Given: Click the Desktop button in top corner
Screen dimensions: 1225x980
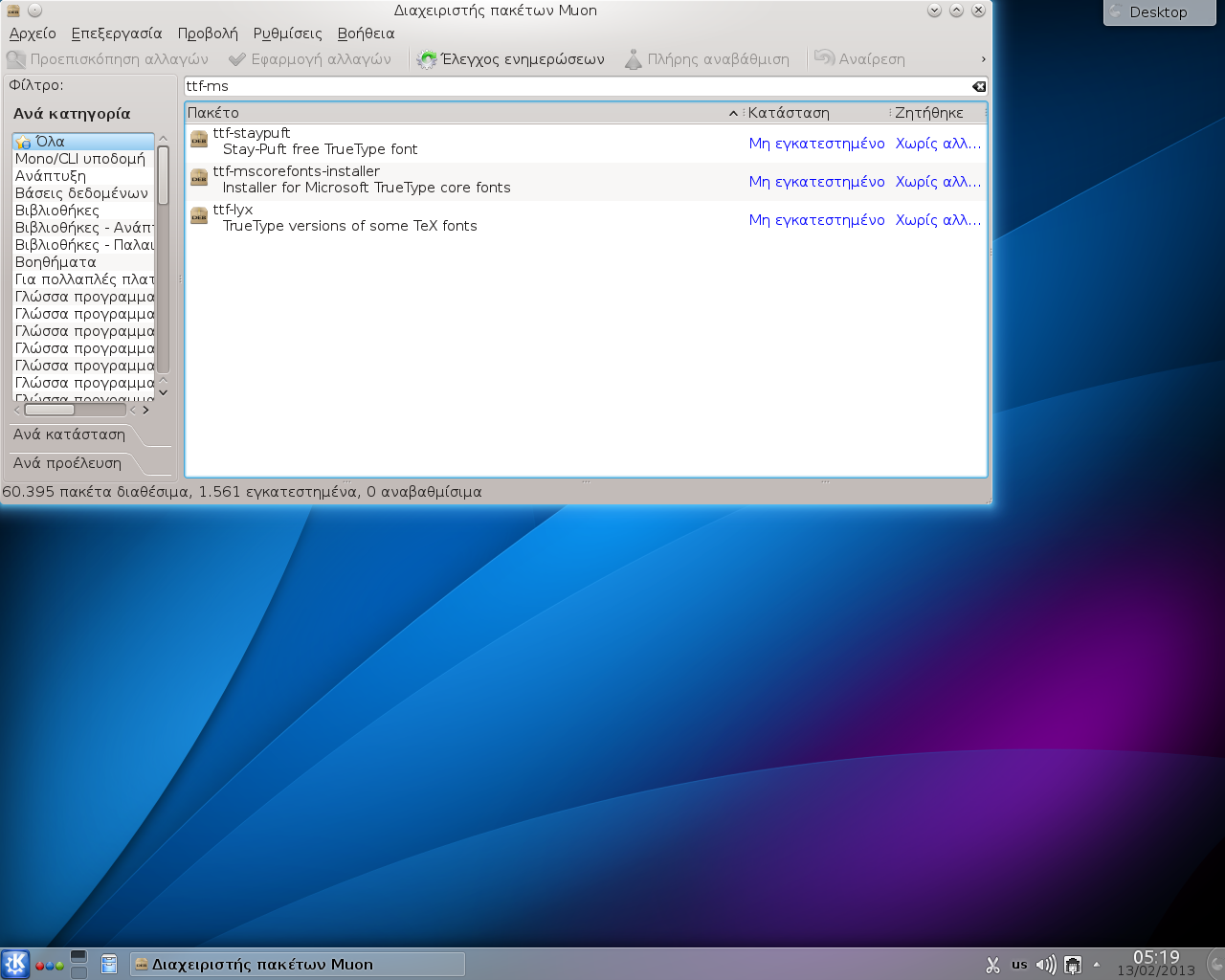Looking at the screenshot, I should pos(1158,12).
